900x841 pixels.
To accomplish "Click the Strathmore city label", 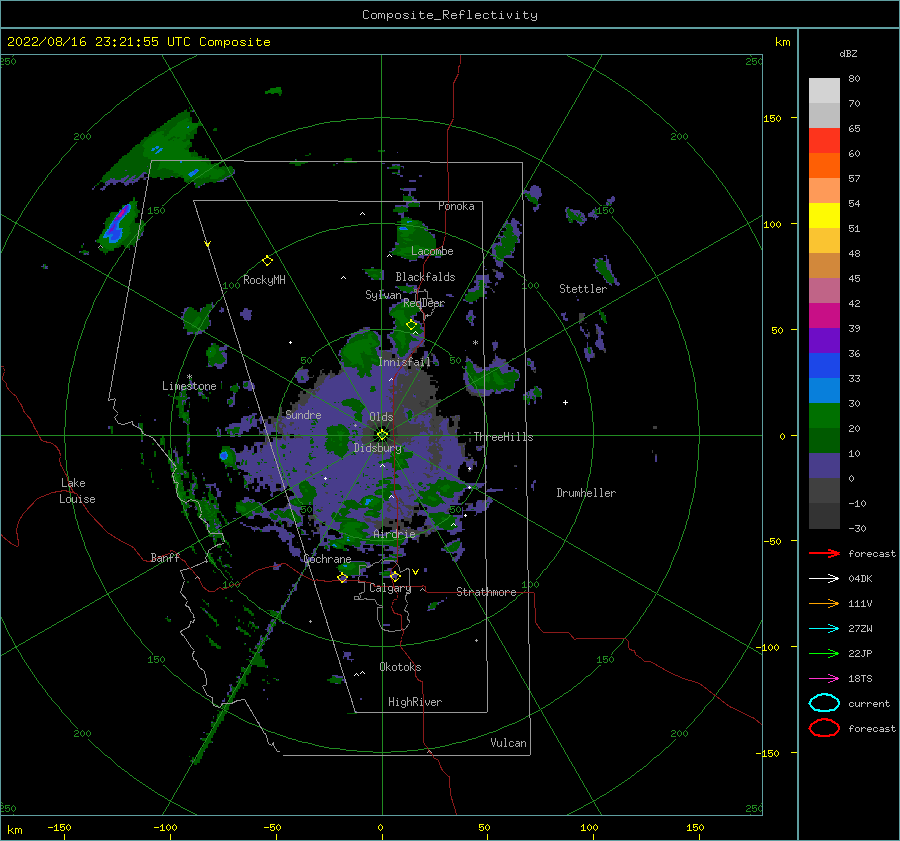I will click(486, 592).
